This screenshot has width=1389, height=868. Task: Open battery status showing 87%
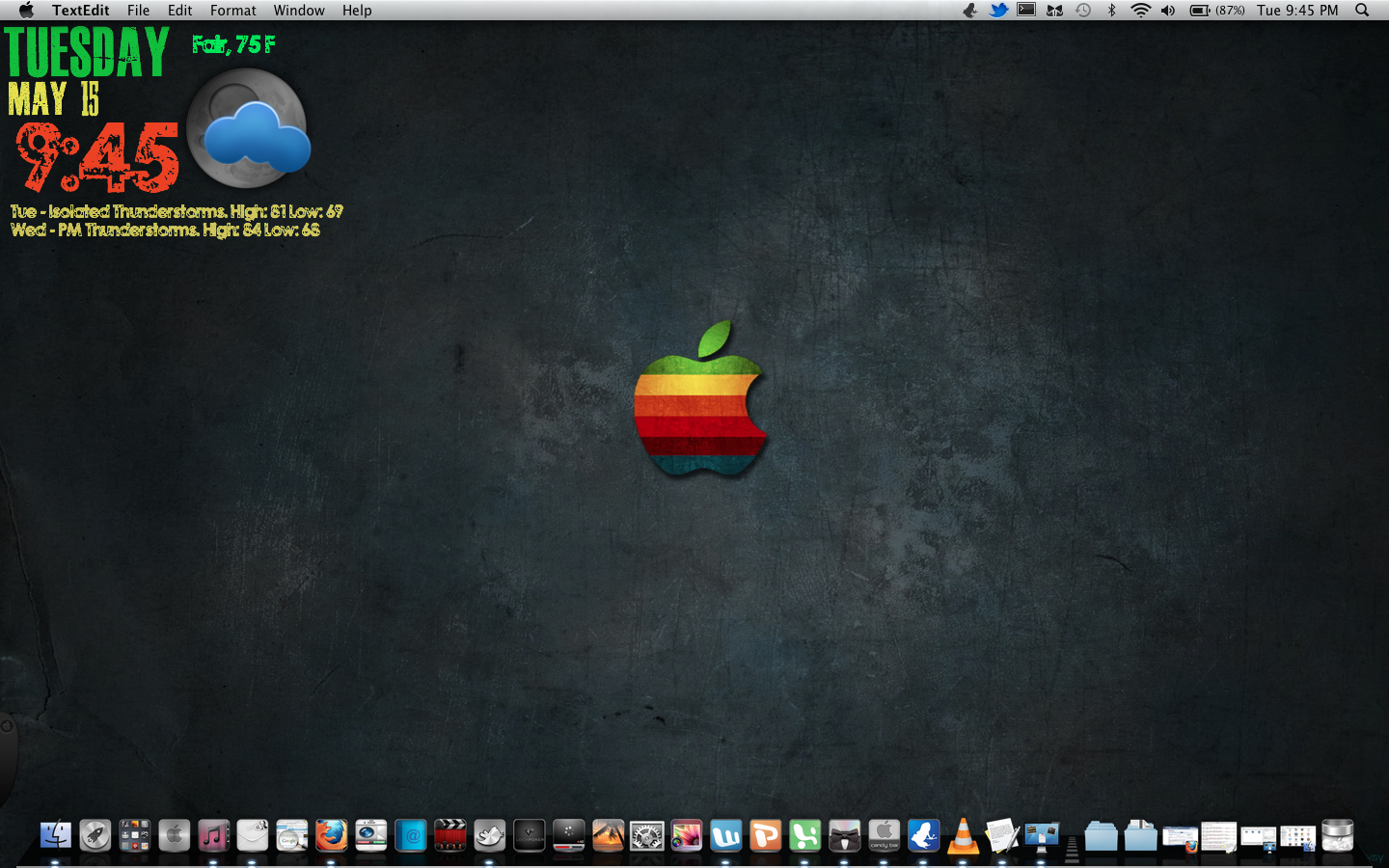click(1216, 10)
